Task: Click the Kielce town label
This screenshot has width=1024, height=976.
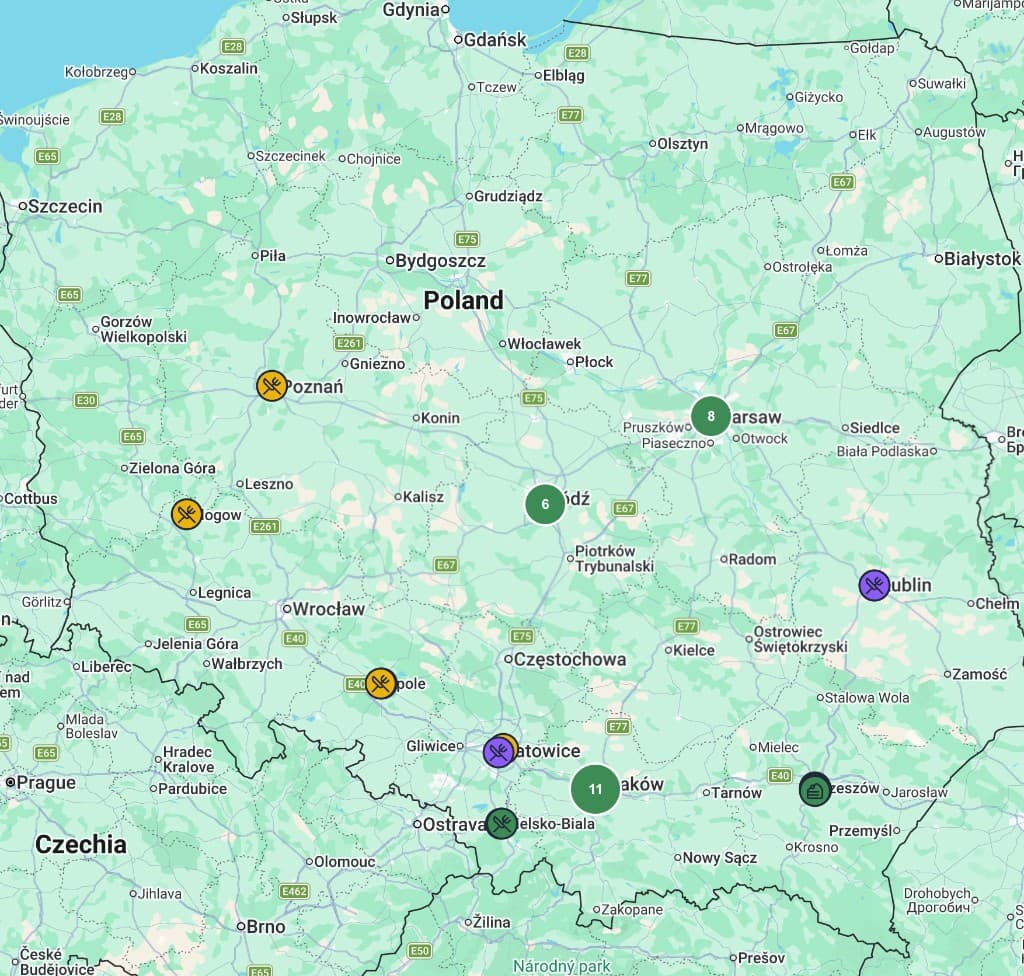Action: click(x=694, y=650)
